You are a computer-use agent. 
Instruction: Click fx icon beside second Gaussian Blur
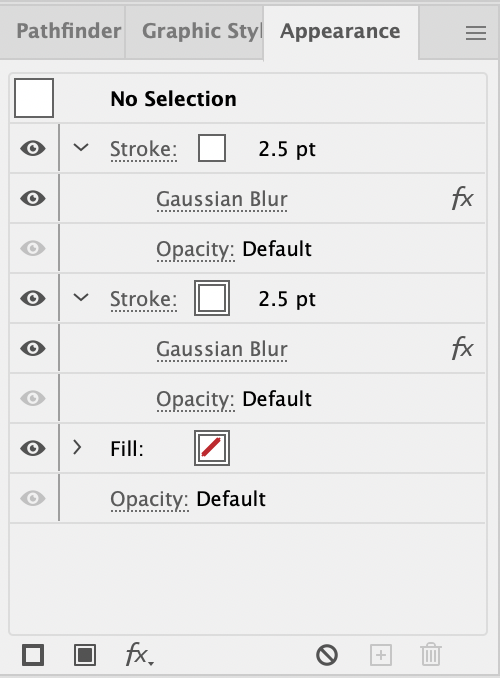point(462,348)
